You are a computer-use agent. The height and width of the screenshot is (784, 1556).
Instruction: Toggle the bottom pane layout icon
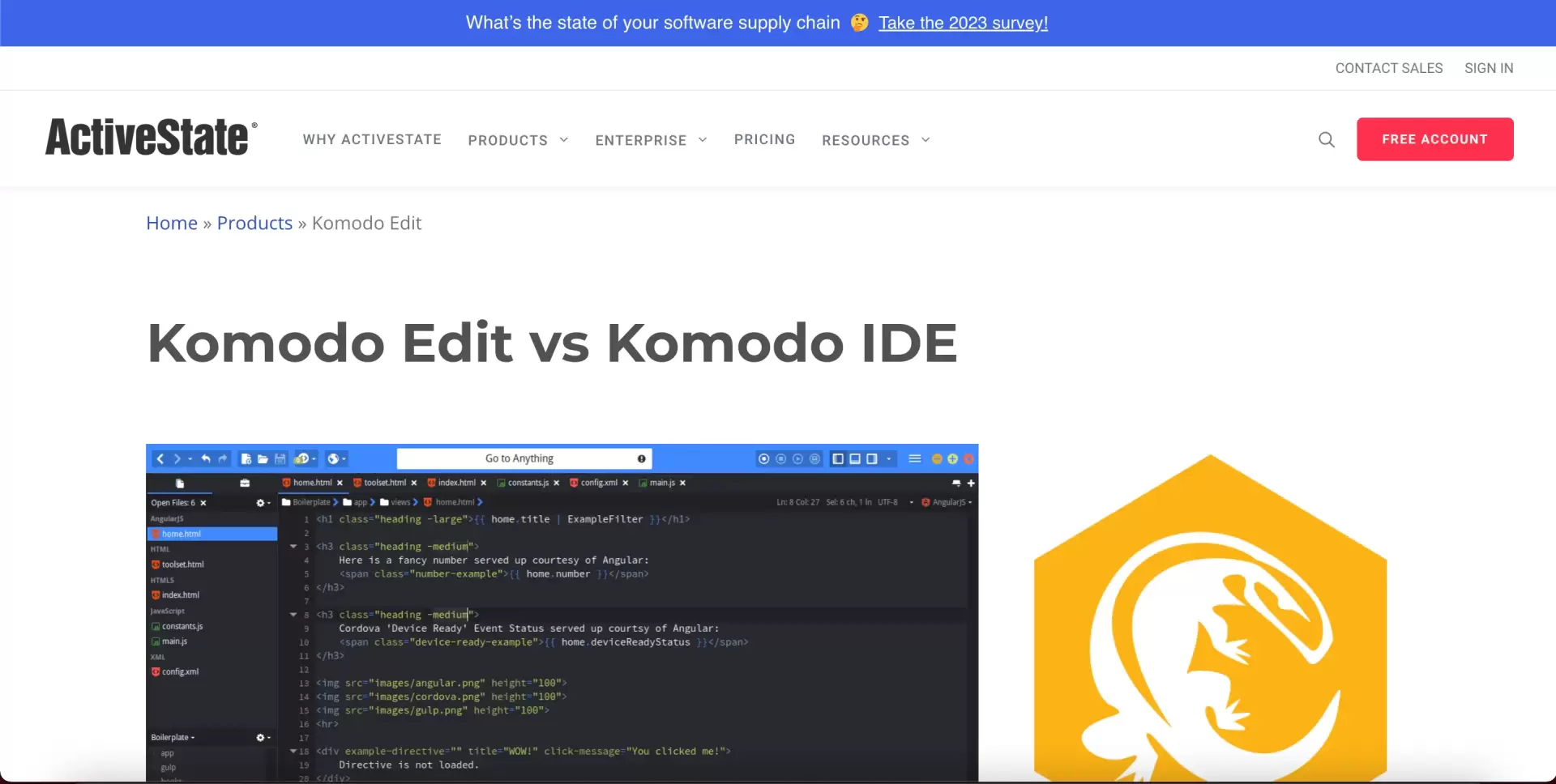(855, 458)
